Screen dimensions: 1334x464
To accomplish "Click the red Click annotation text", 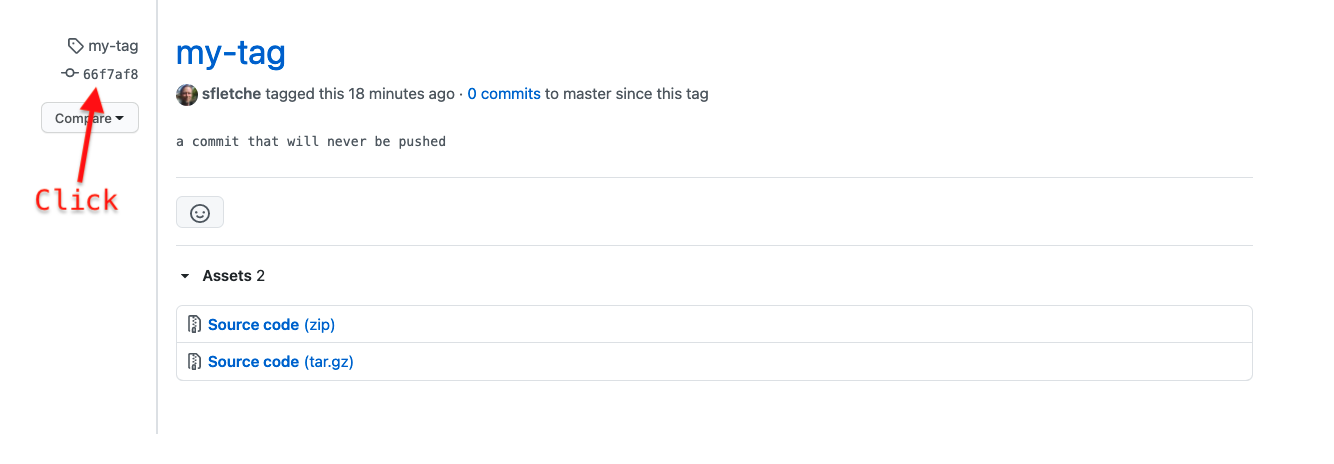I will 77,201.
